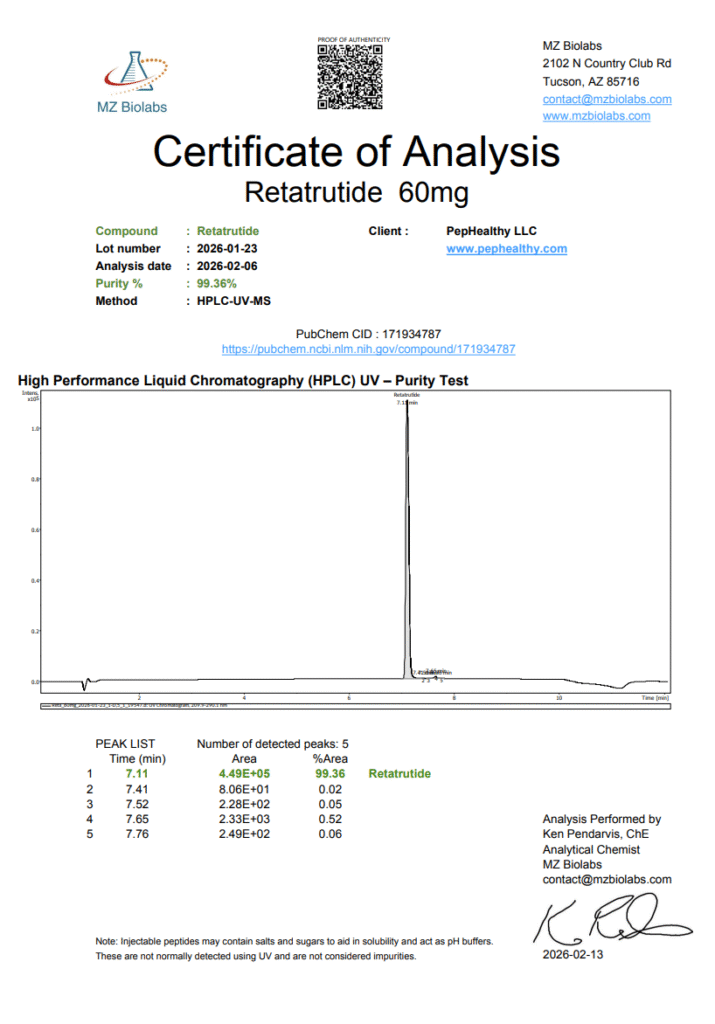Click the signing date 2026-02-13

[x=573, y=954]
